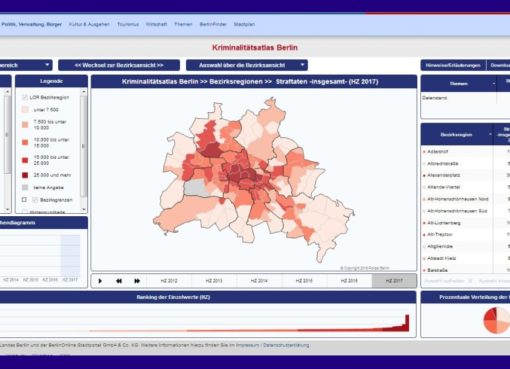Viewport: 510px width, 369px height.
Task: Click the red marker beside Adlershof row
Action: pos(424,152)
